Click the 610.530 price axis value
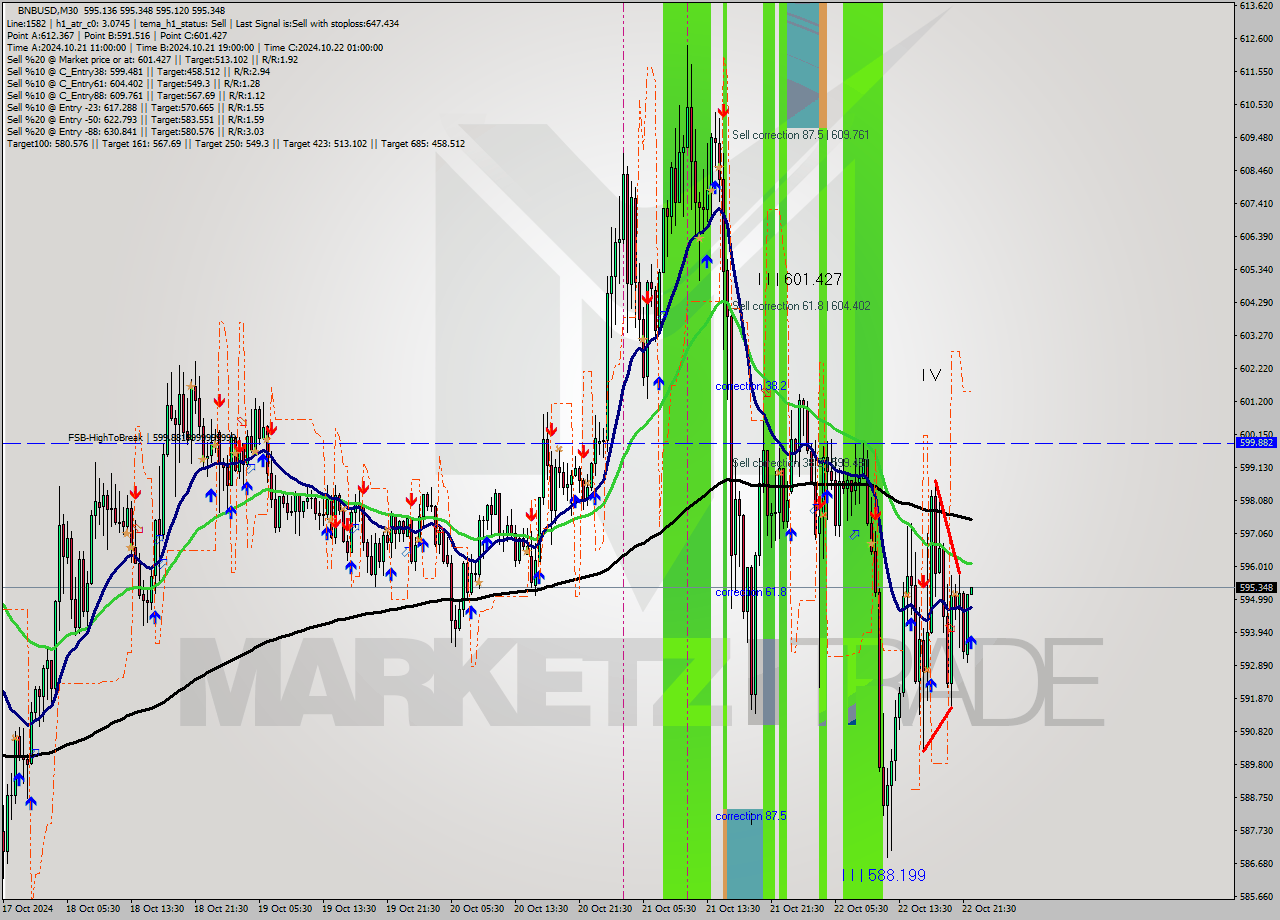Screen dimensions: 1280x920 click(1256, 105)
